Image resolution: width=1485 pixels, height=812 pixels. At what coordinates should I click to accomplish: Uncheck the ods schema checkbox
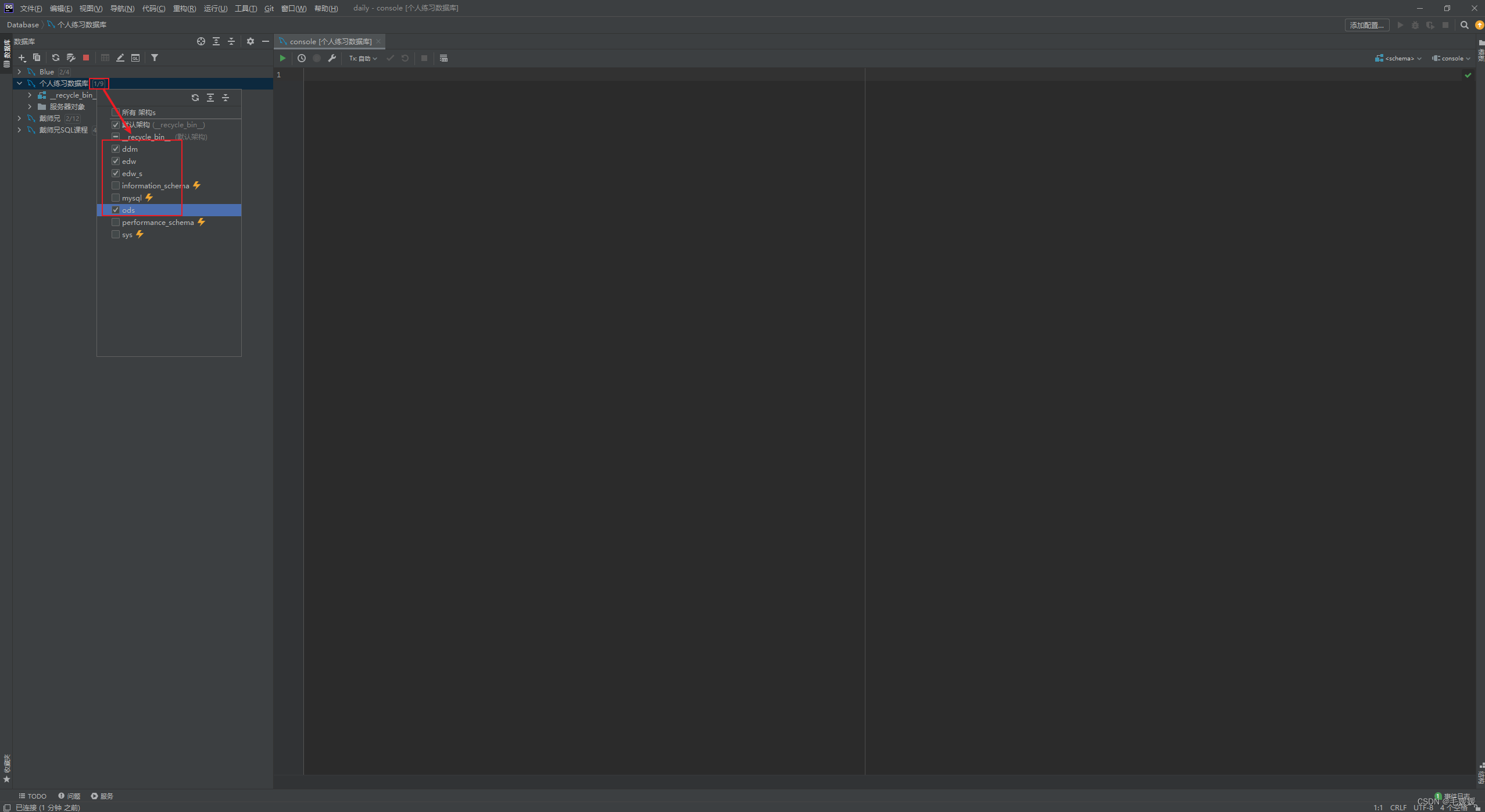[x=116, y=210]
